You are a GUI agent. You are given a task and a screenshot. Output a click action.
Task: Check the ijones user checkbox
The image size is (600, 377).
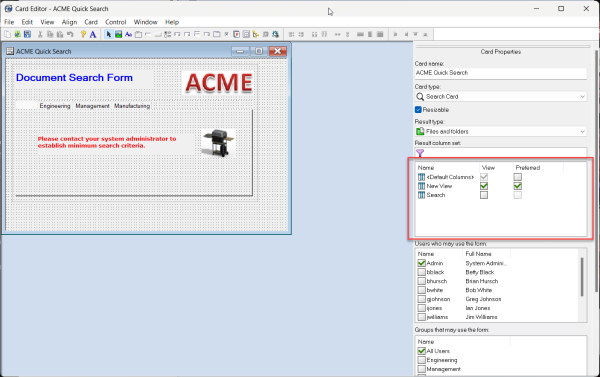[x=422, y=308]
